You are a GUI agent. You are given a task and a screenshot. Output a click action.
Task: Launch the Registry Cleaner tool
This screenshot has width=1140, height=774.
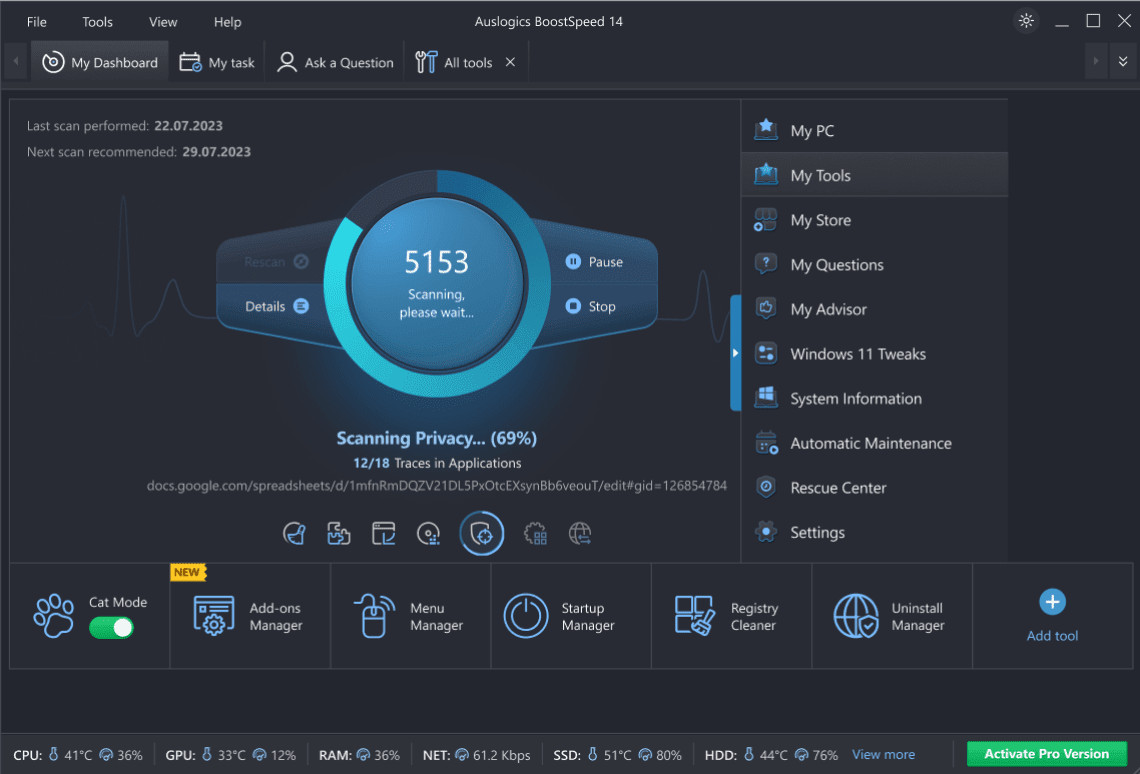pos(731,616)
